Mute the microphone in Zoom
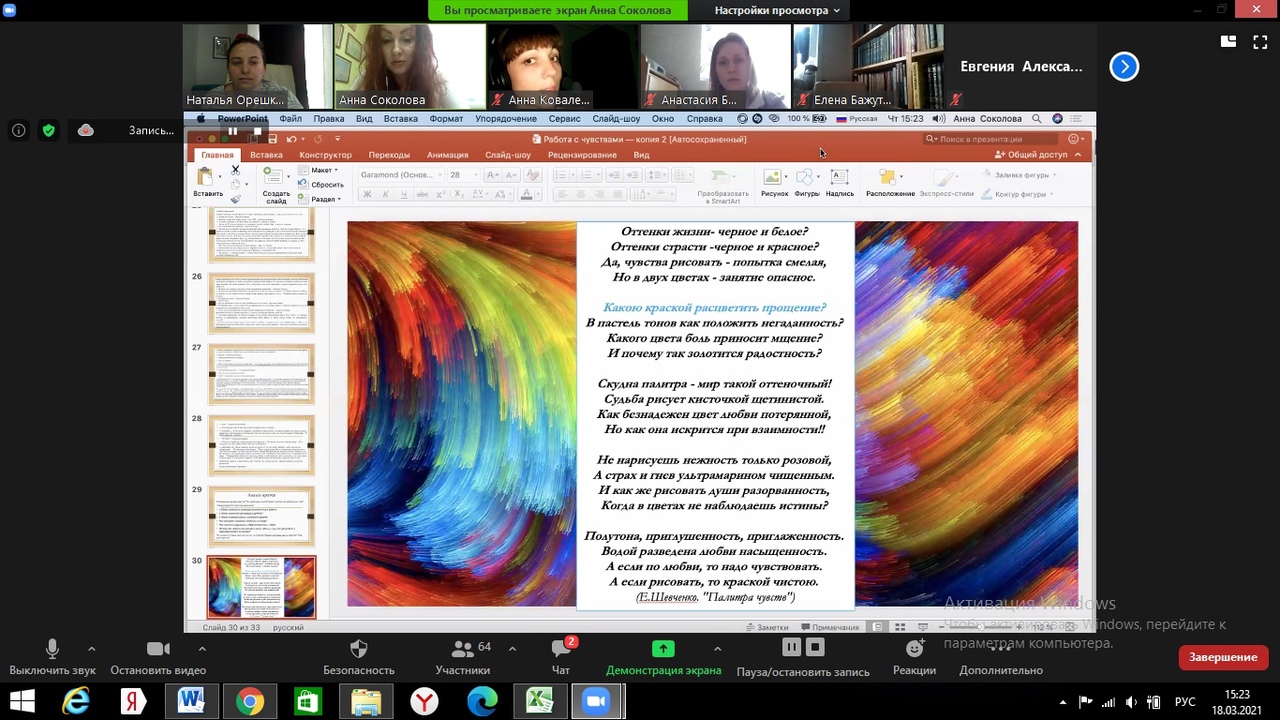 point(52,649)
